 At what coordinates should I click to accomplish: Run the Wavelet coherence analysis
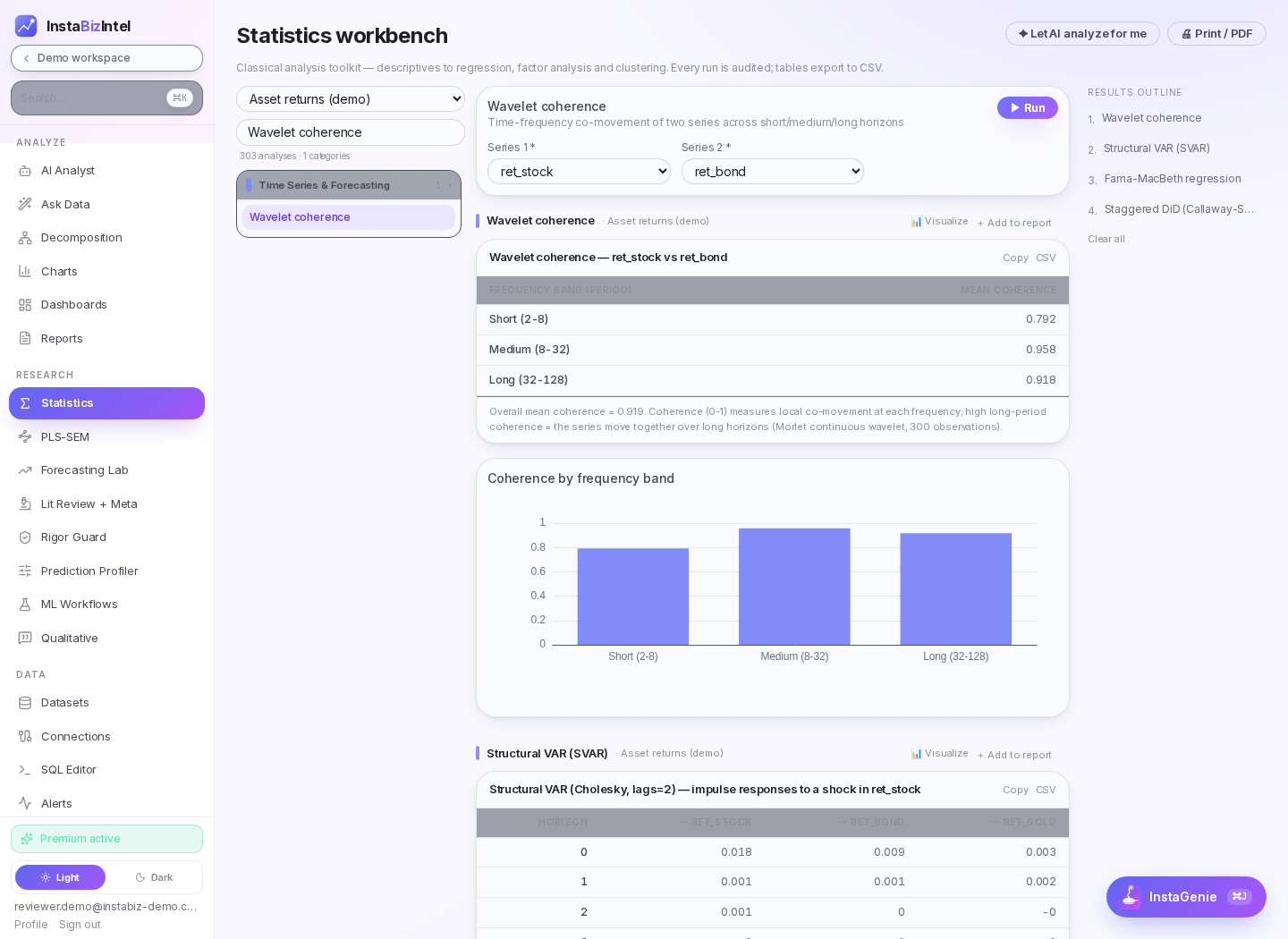coord(1028,107)
